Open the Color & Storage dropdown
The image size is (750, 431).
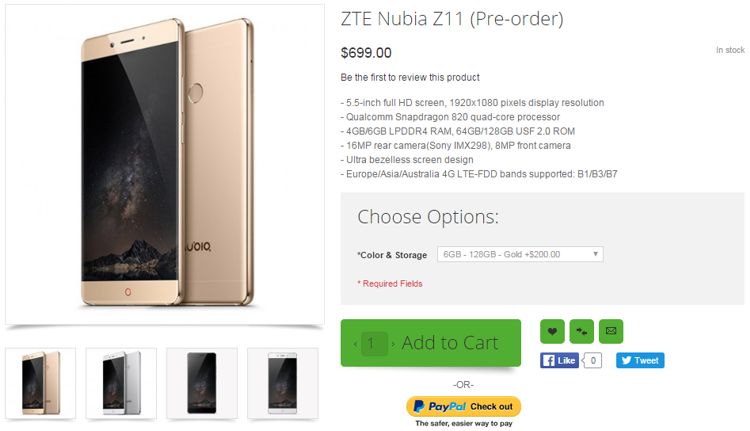[x=521, y=254]
